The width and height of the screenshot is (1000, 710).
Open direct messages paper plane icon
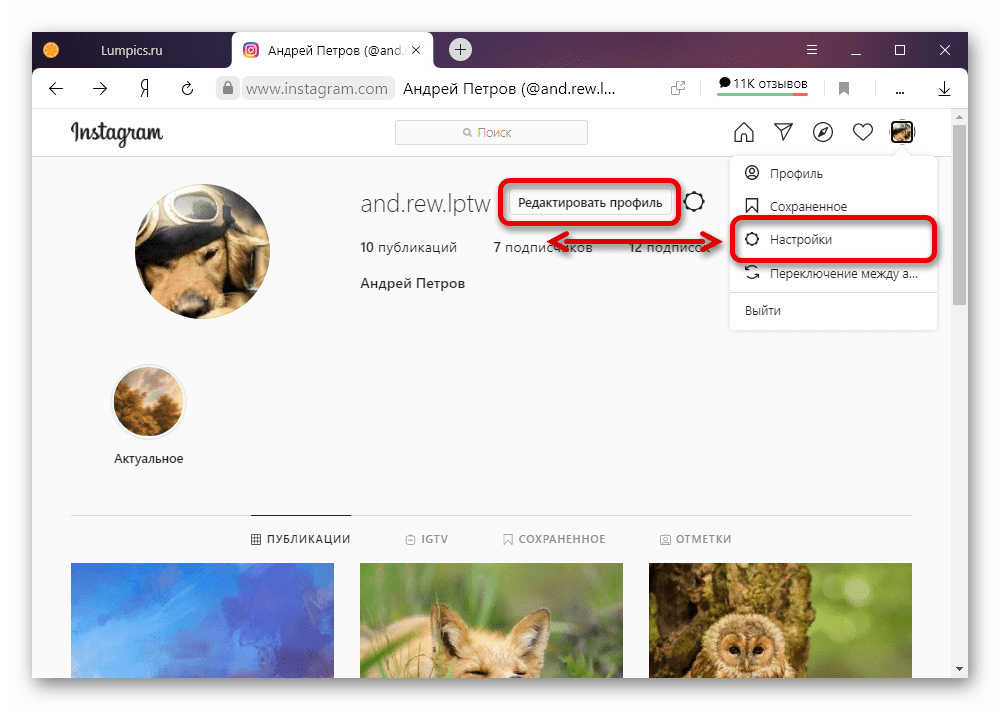(783, 132)
